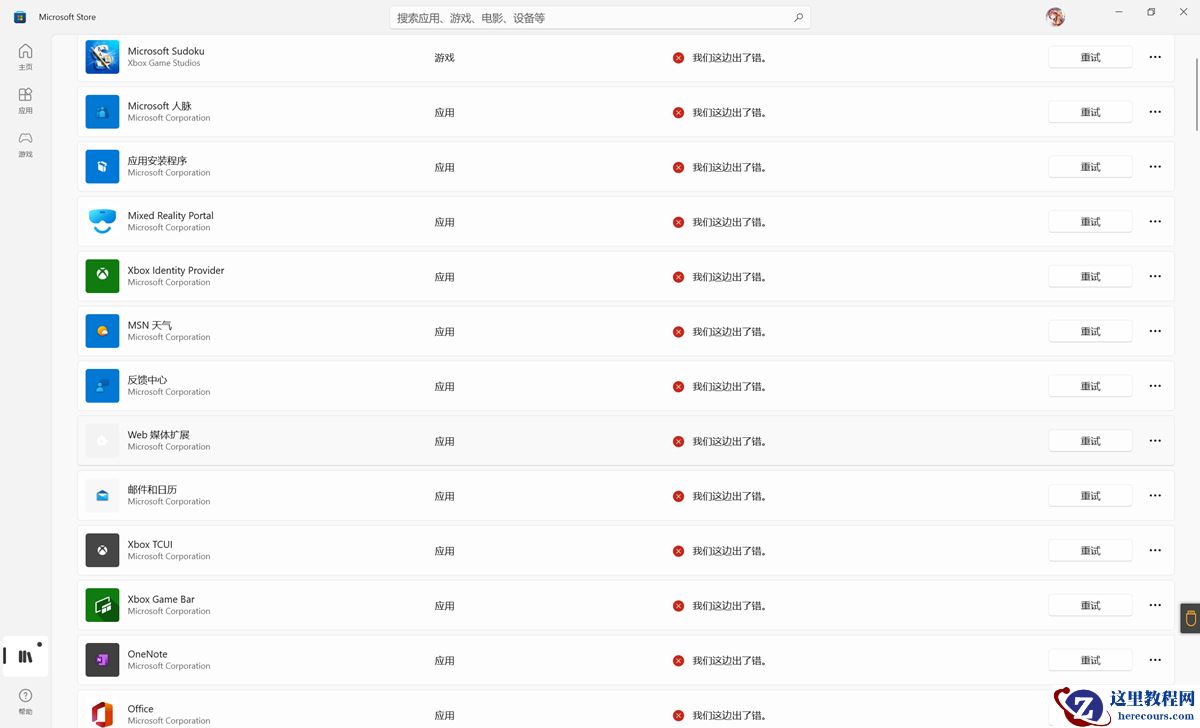
Task: Click the Xbox Identity Provider icon
Action: click(102, 276)
